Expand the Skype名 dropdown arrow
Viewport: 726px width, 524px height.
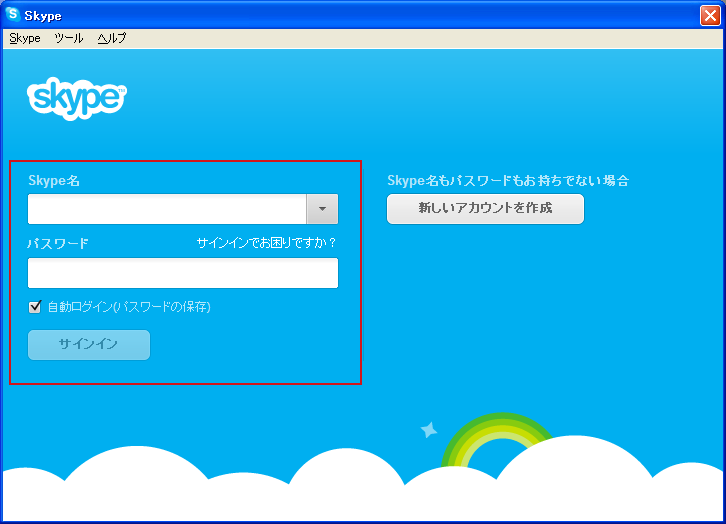(x=322, y=209)
